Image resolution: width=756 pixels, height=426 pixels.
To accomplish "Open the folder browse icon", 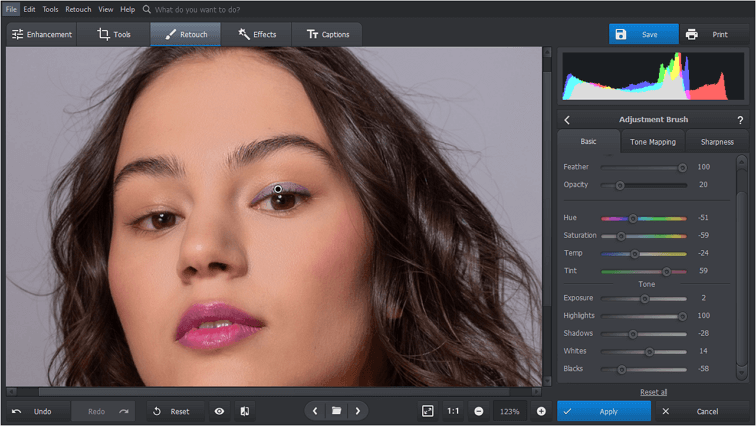I will click(x=337, y=411).
